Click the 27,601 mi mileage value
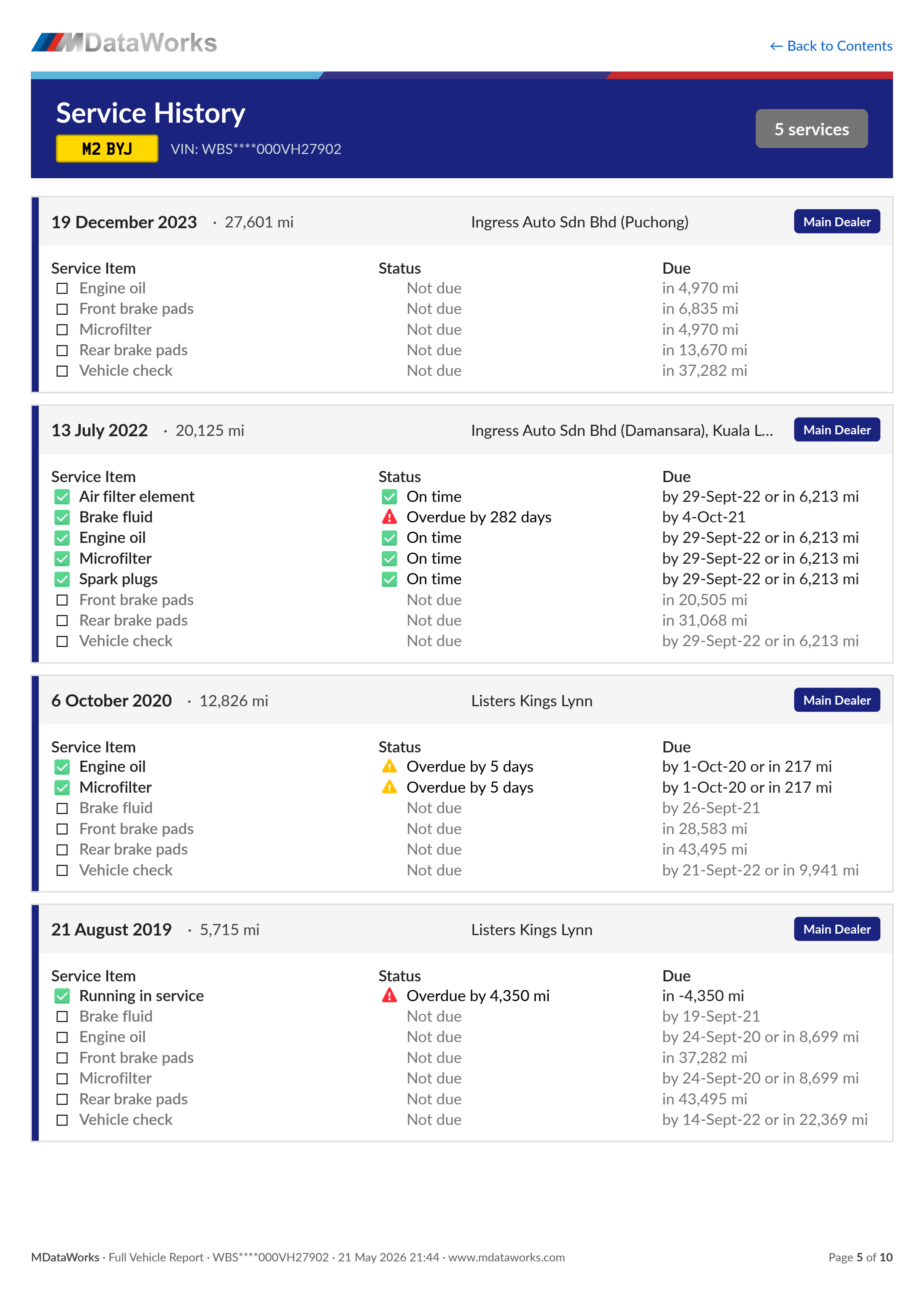The image size is (924, 1308). pyautogui.click(x=259, y=222)
